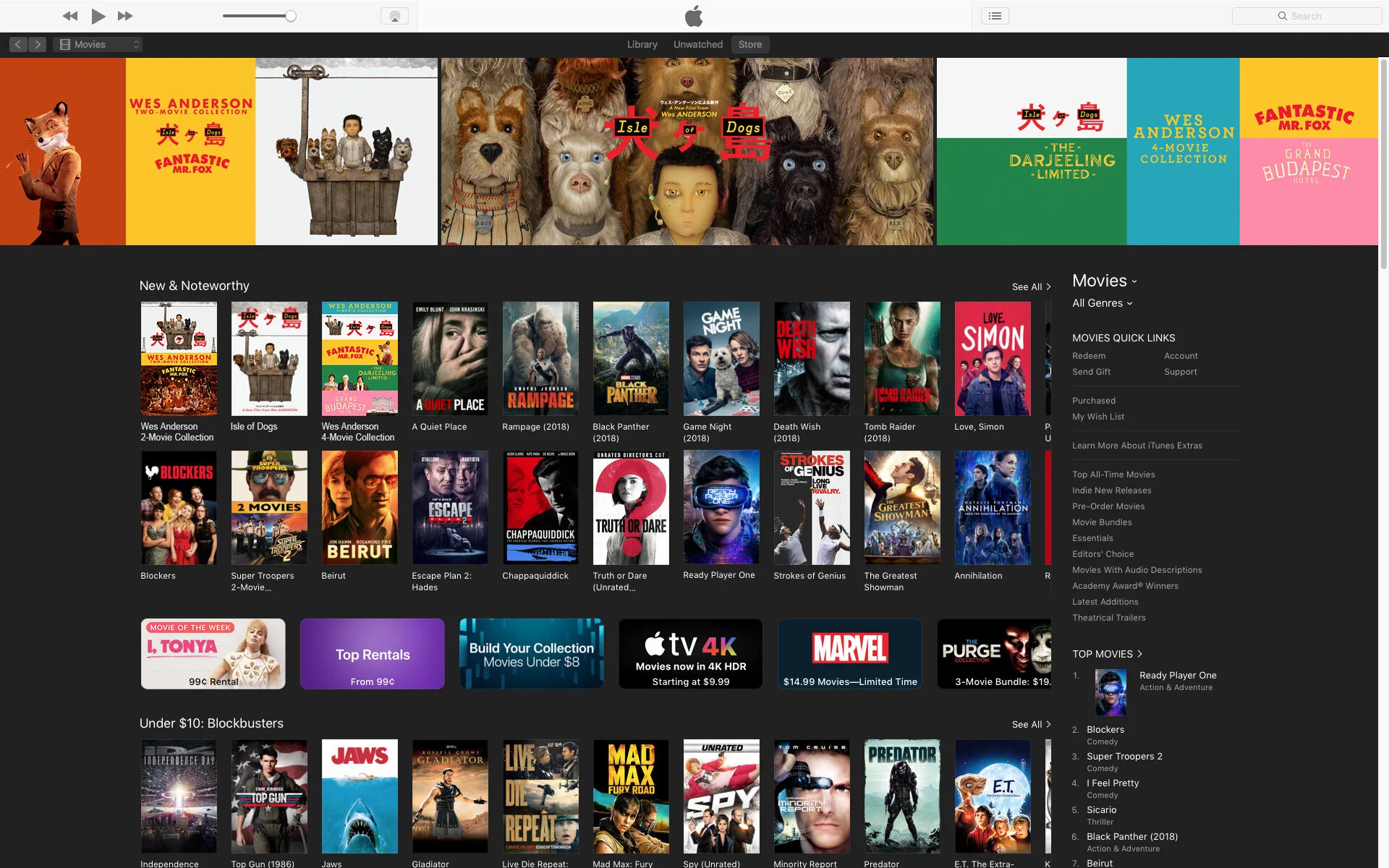1389x868 pixels.
Task: Expand the TOP MOVIES chart heading
Action: [x=1107, y=654]
